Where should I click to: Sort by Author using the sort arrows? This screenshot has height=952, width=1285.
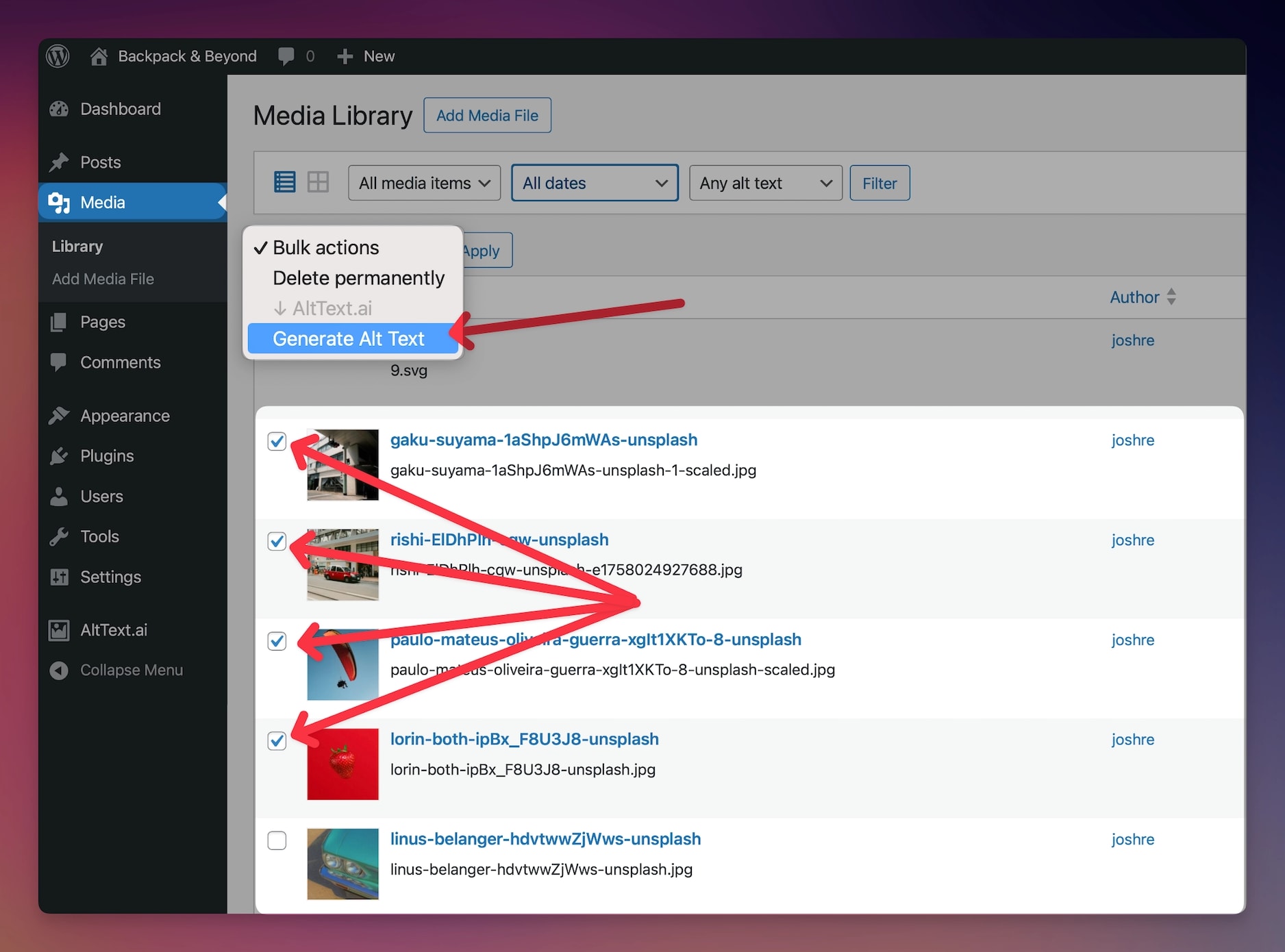(x=1171, y=297)
